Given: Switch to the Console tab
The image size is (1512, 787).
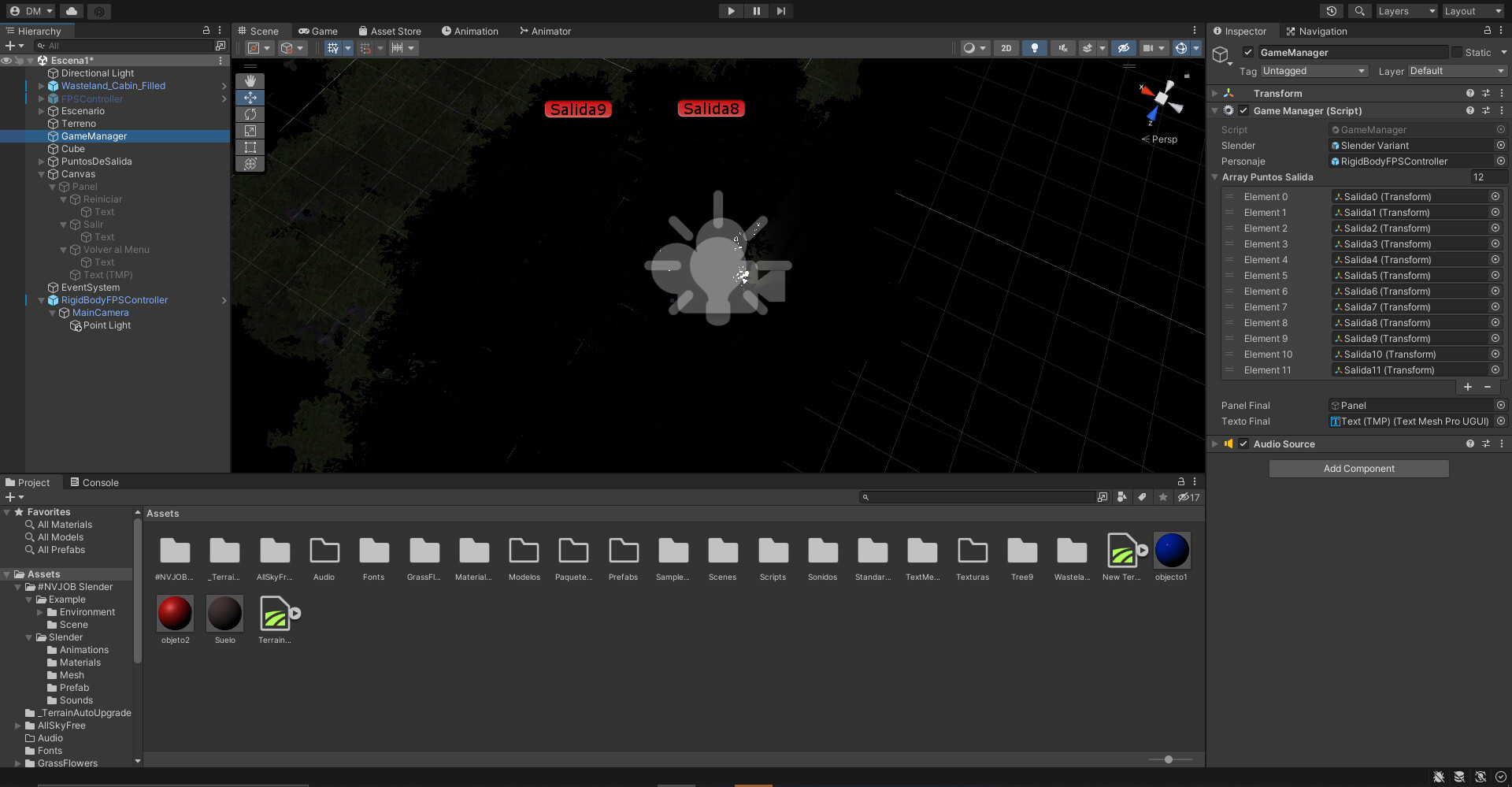Looking at the screenshot, I should pyautogui.click(x=94, y=483).
